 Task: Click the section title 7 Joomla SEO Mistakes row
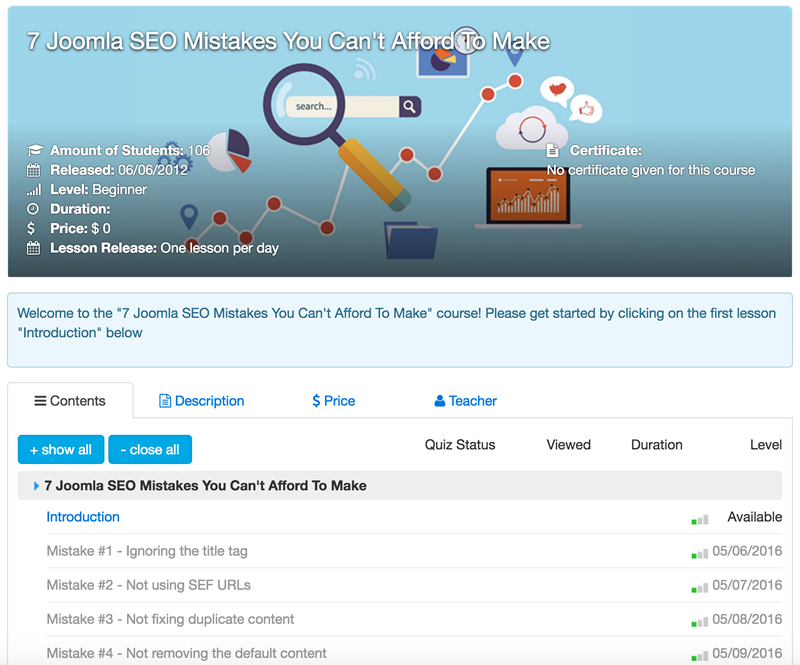[x=400, y=486]
